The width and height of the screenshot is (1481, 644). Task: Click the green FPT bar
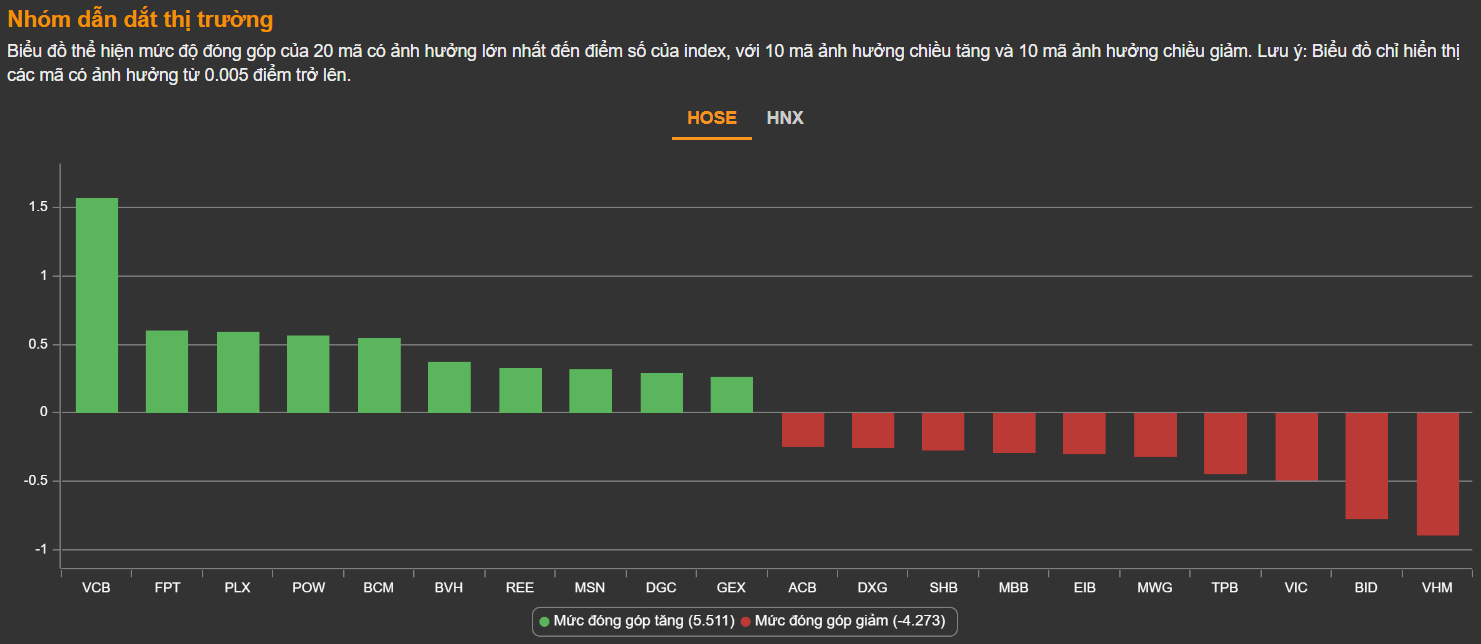pyautogui.click(x=167, y=371)
